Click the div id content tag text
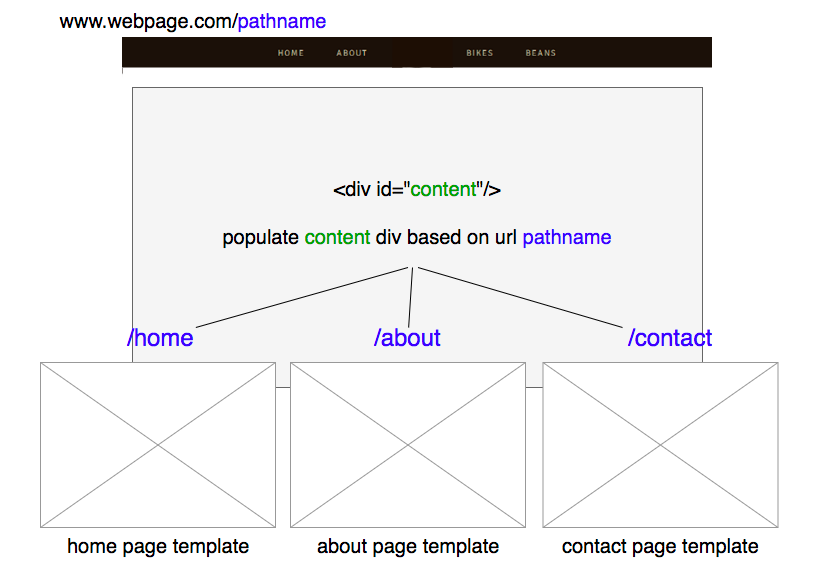Viewport: 824px width, 579px height. pos(417,190)
